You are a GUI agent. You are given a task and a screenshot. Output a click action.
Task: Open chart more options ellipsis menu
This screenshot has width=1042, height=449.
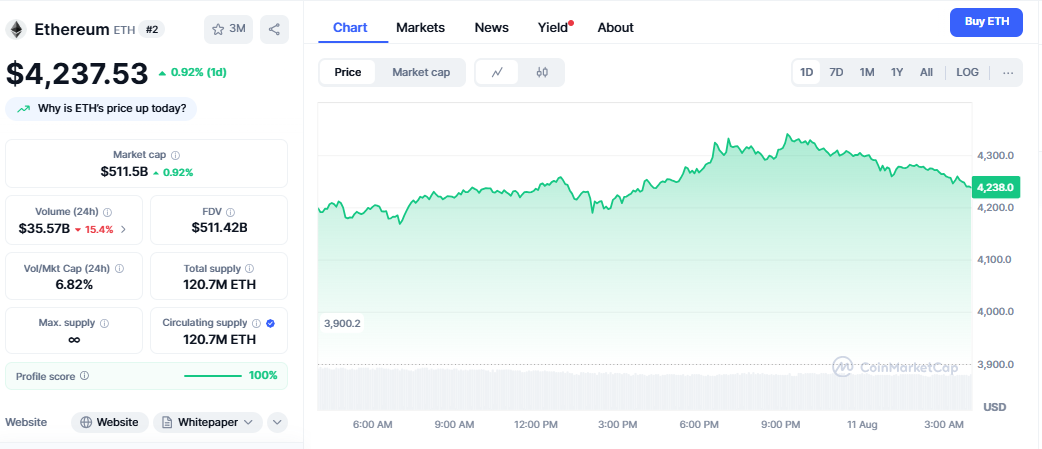click(1007, 72)
